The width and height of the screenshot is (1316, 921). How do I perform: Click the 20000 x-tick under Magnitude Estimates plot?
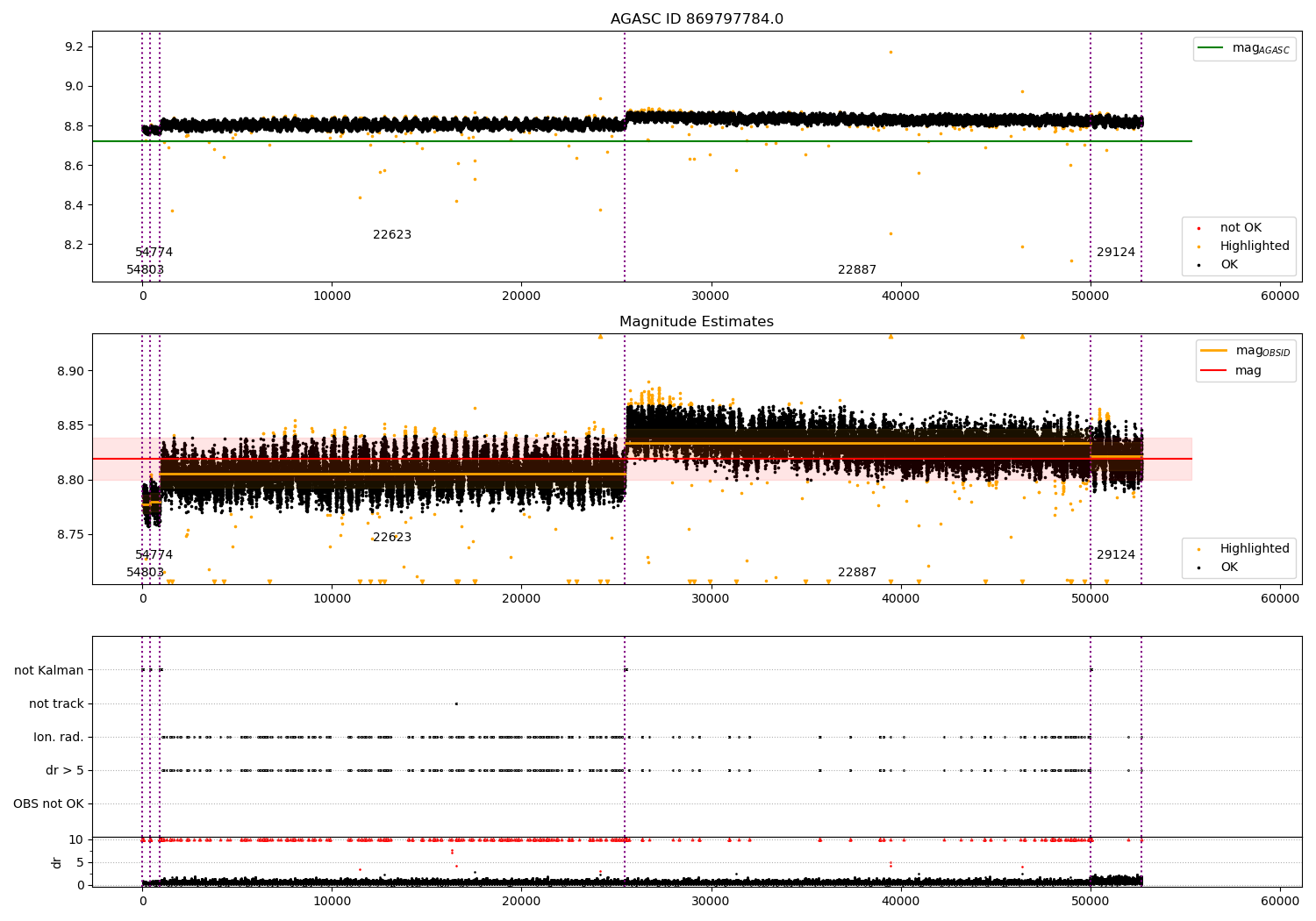click(521, 599)
